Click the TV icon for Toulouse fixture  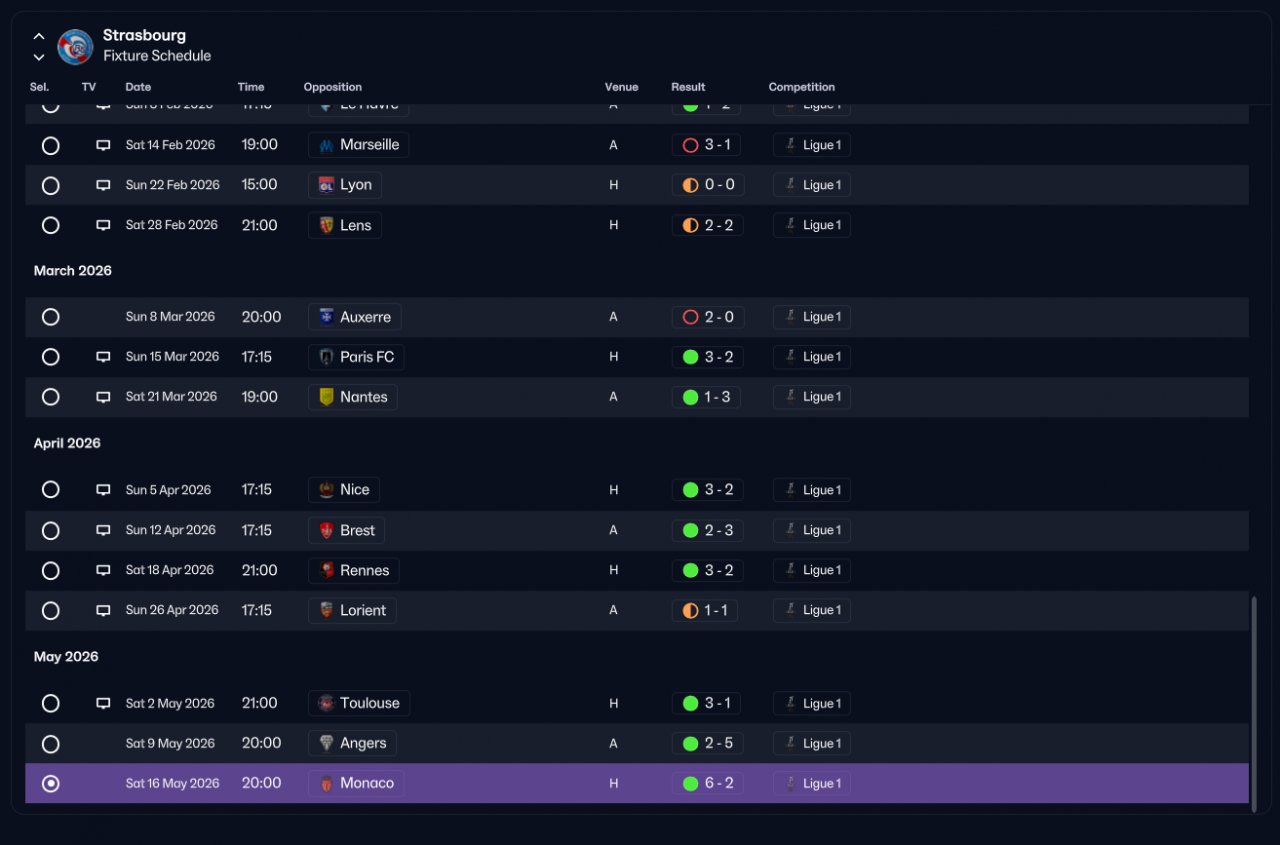click(x=103, y=703)
